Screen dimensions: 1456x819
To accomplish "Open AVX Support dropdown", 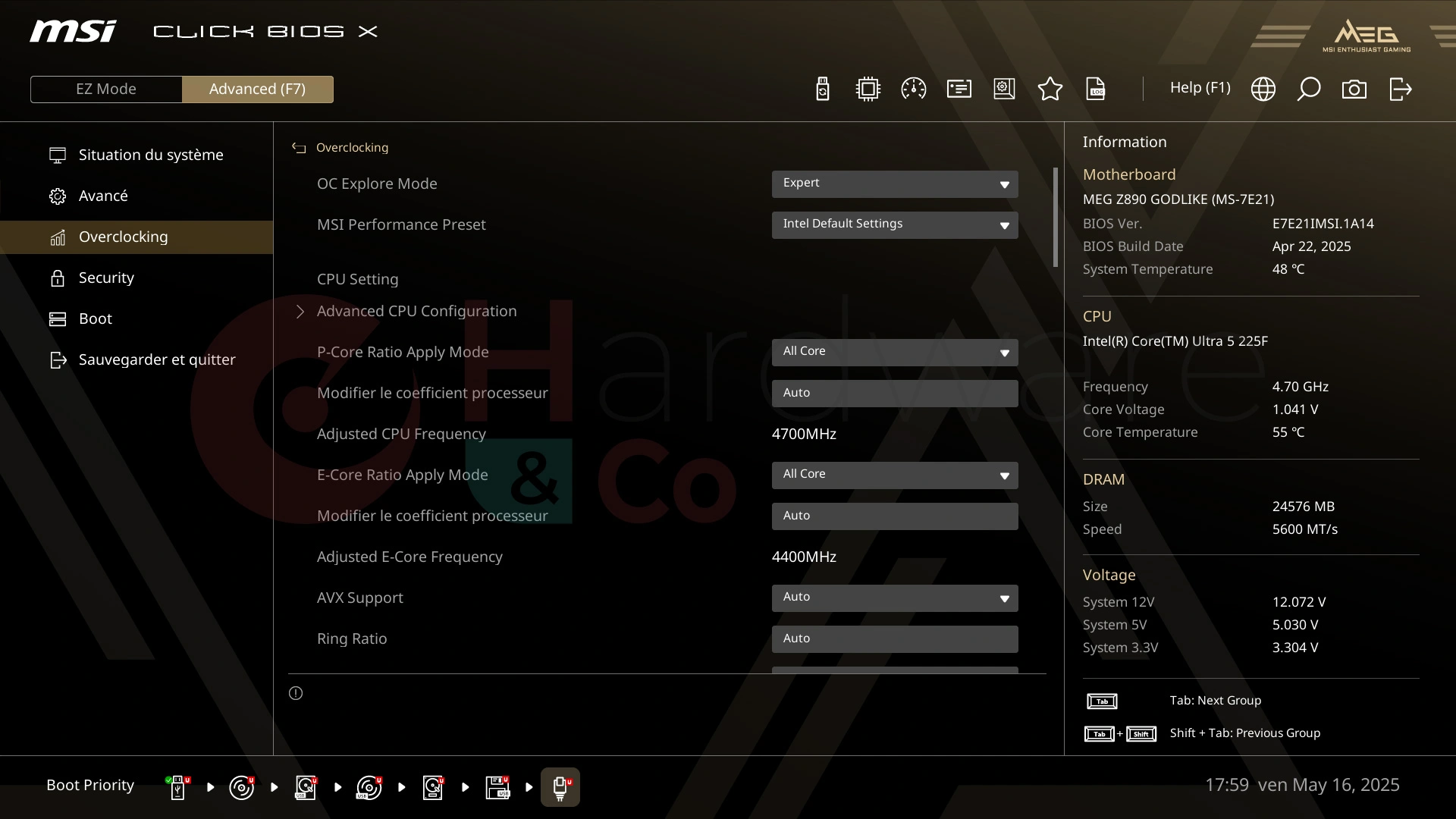I will coord(895,598).
